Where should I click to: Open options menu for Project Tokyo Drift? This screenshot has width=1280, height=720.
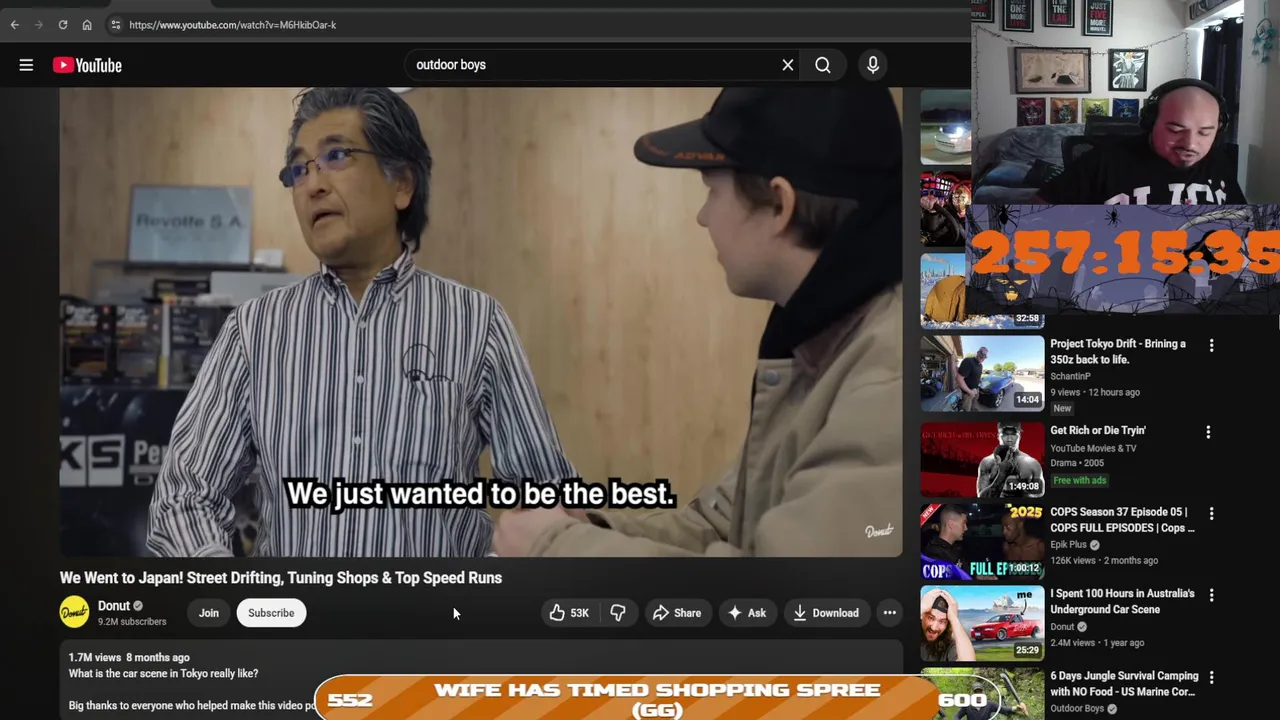(1211, 346)
